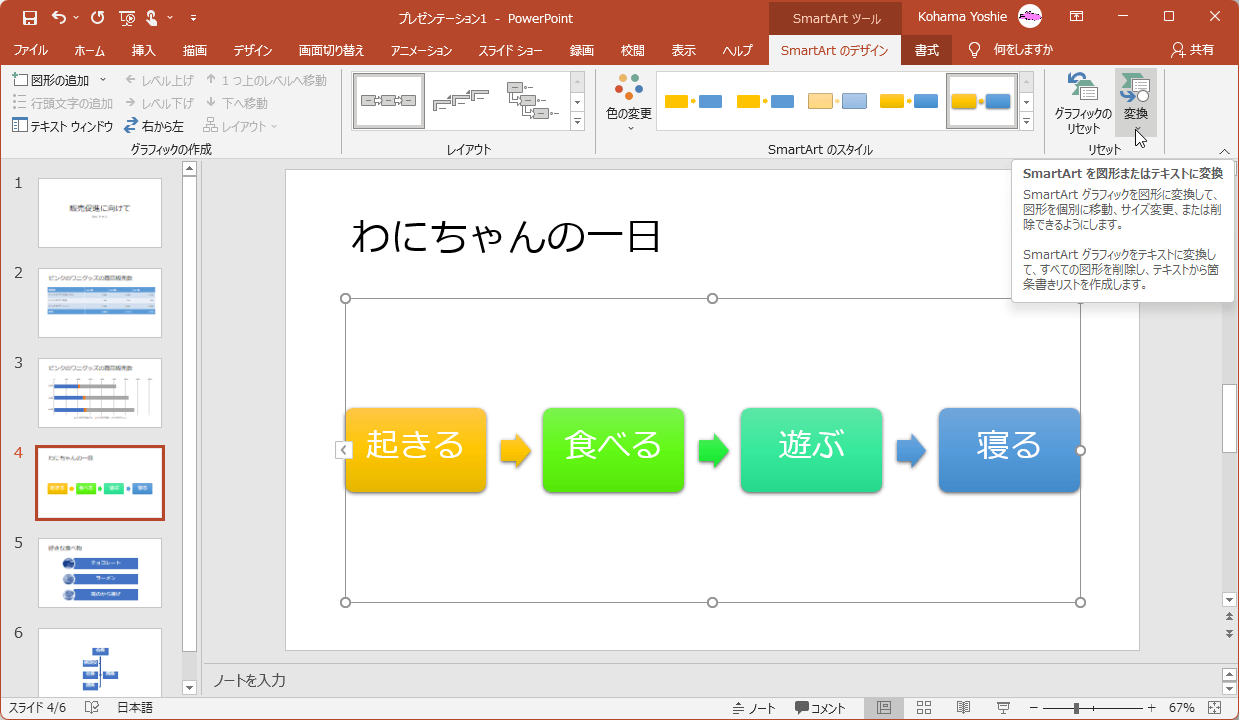Select slide 2 table thumbnail
1239x720 pixels.
(100, 303)
